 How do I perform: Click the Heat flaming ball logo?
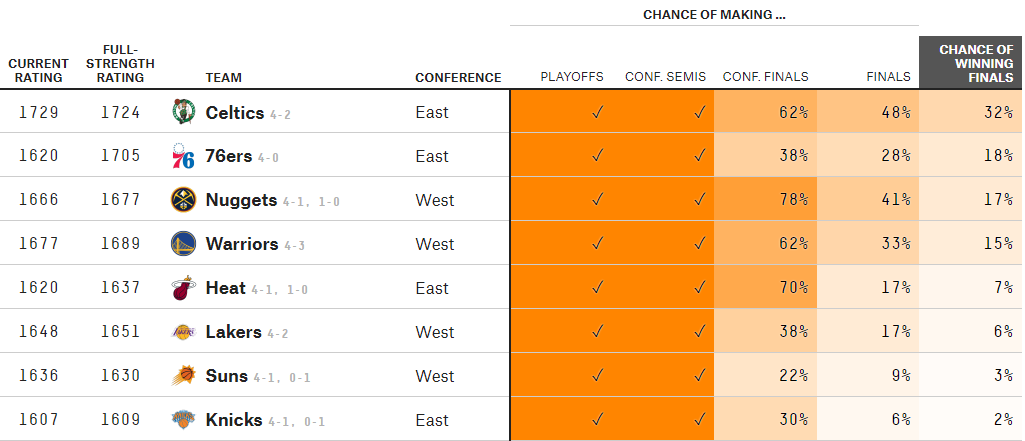tap(183, 288)
